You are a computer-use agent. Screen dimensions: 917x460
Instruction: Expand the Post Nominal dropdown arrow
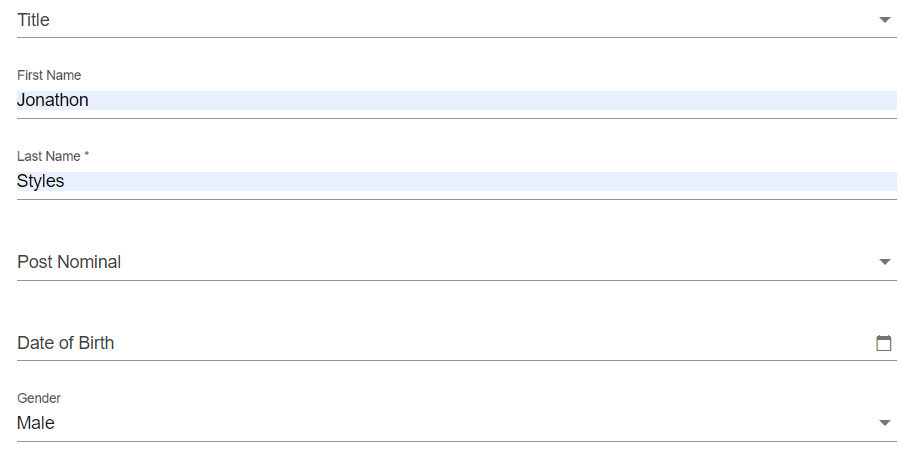tap(884, 262)
